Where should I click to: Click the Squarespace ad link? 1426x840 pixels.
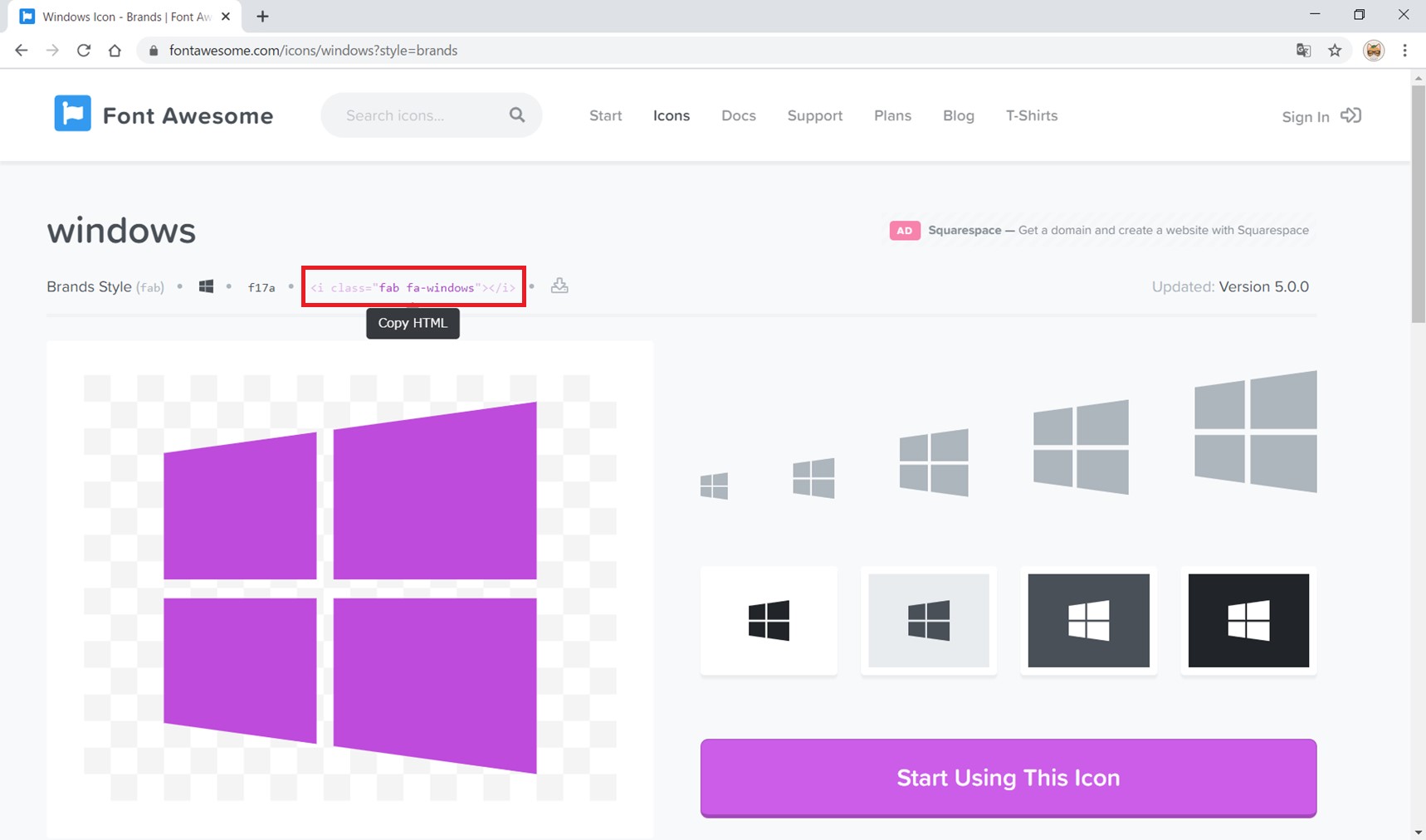click(x=1118, y=230)
